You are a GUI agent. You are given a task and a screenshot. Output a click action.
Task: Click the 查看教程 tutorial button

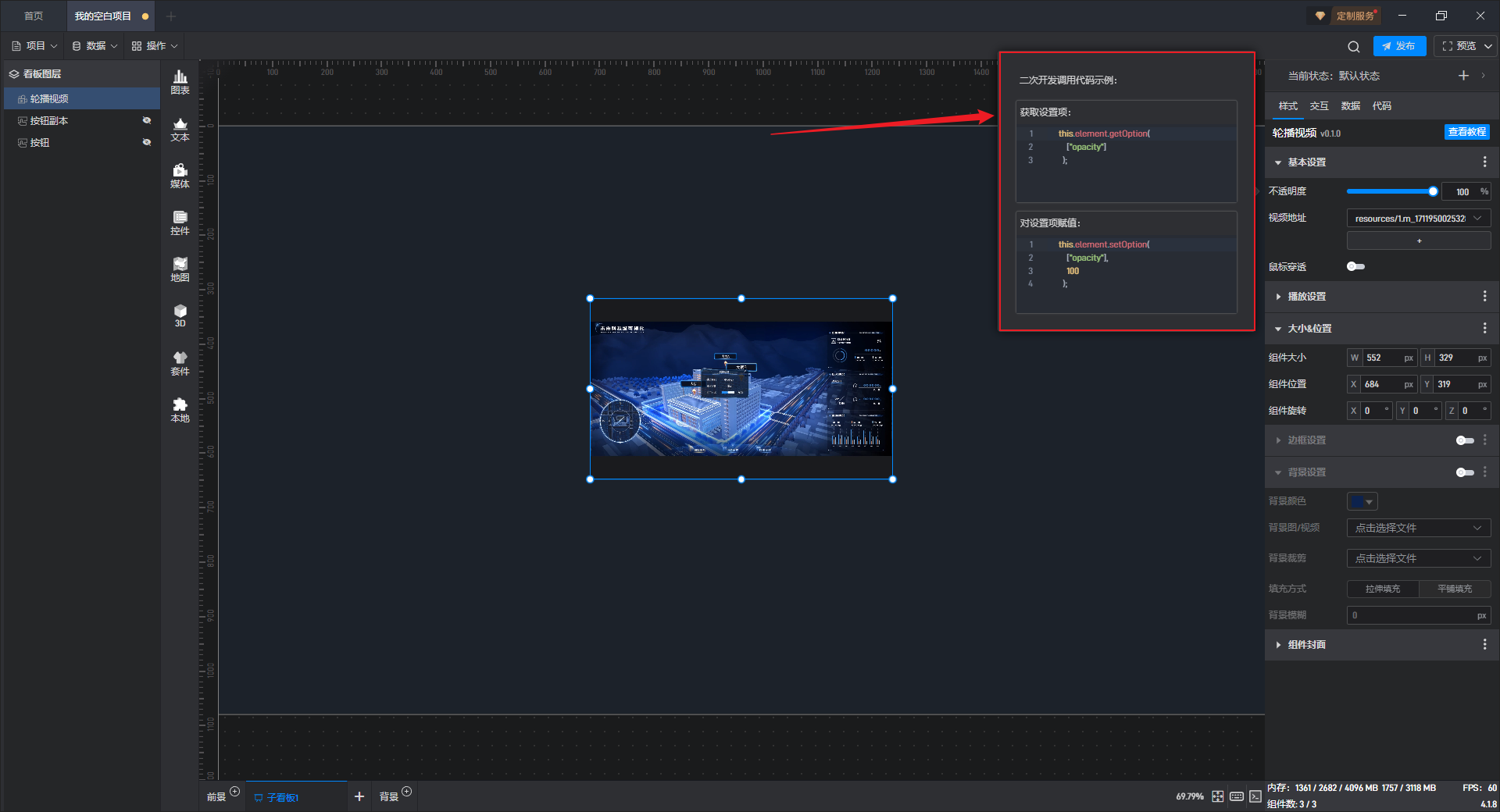coord(1466,133)
